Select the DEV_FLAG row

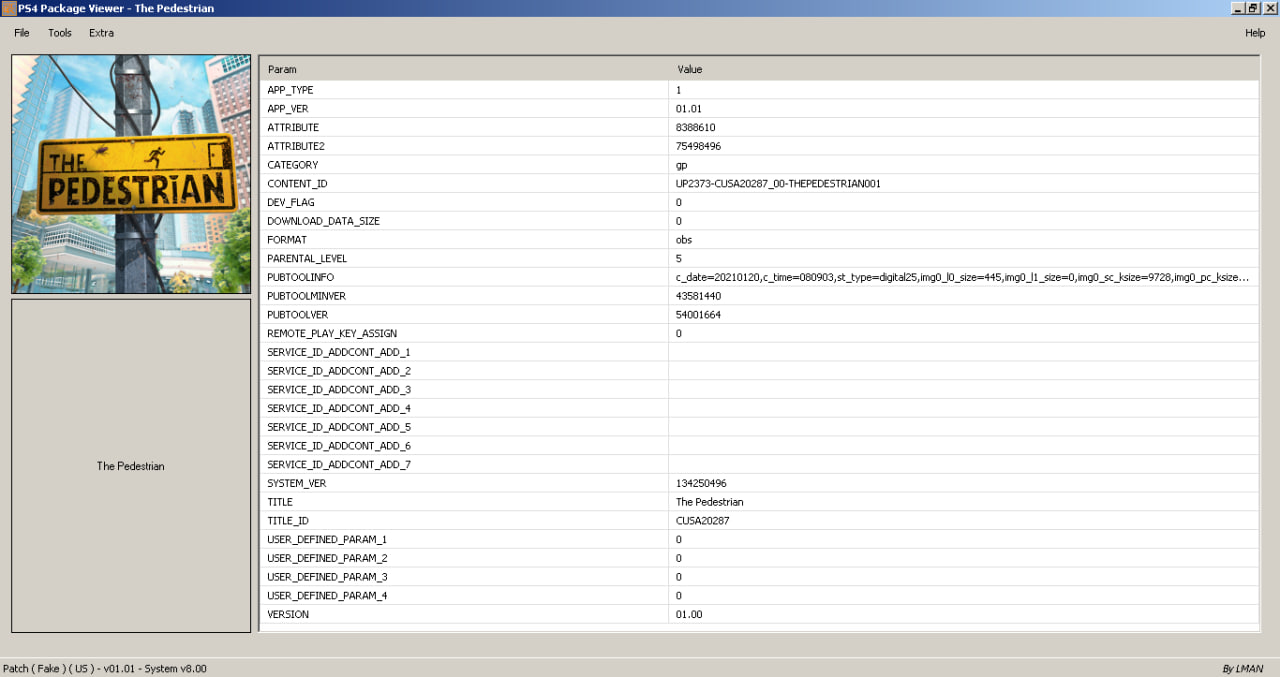click(x=759, y=202)
